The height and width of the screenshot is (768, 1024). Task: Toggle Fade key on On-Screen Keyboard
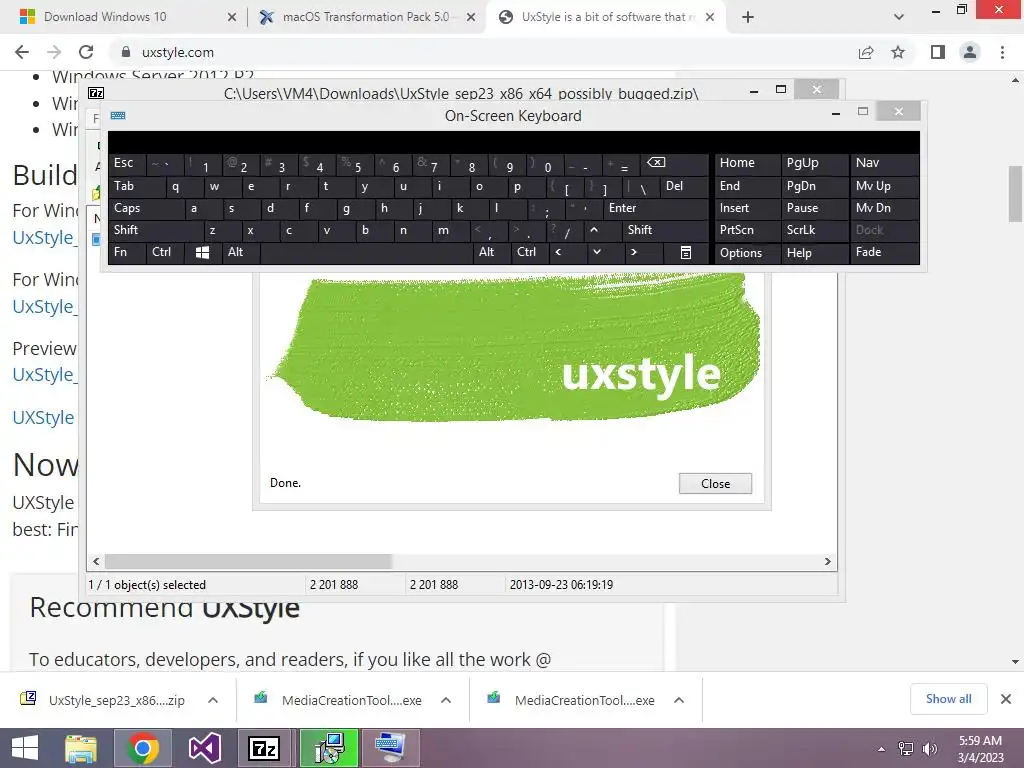pyautogui.click(x=884, y=252)
